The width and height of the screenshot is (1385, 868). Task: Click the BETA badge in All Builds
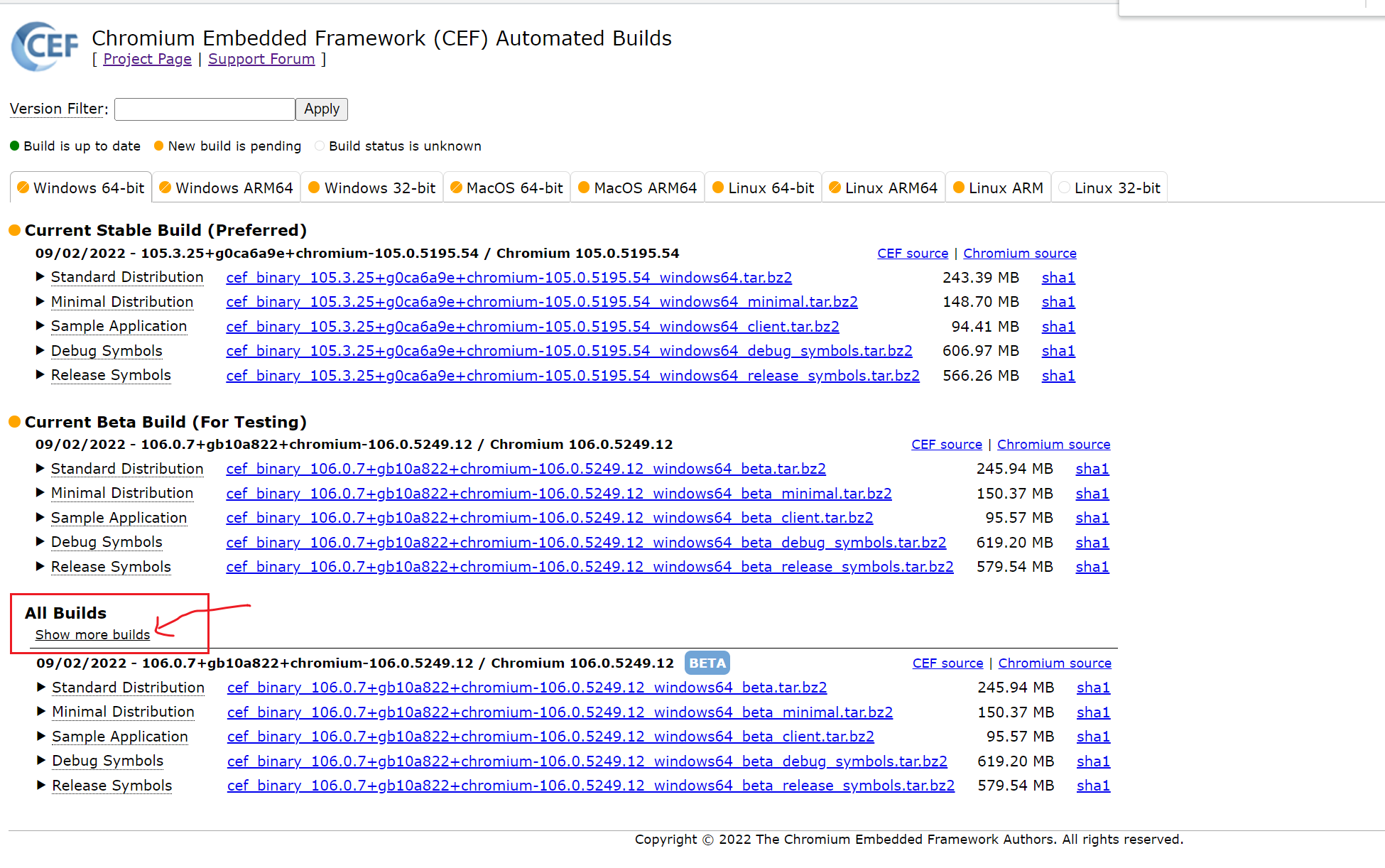coord(707,663)
